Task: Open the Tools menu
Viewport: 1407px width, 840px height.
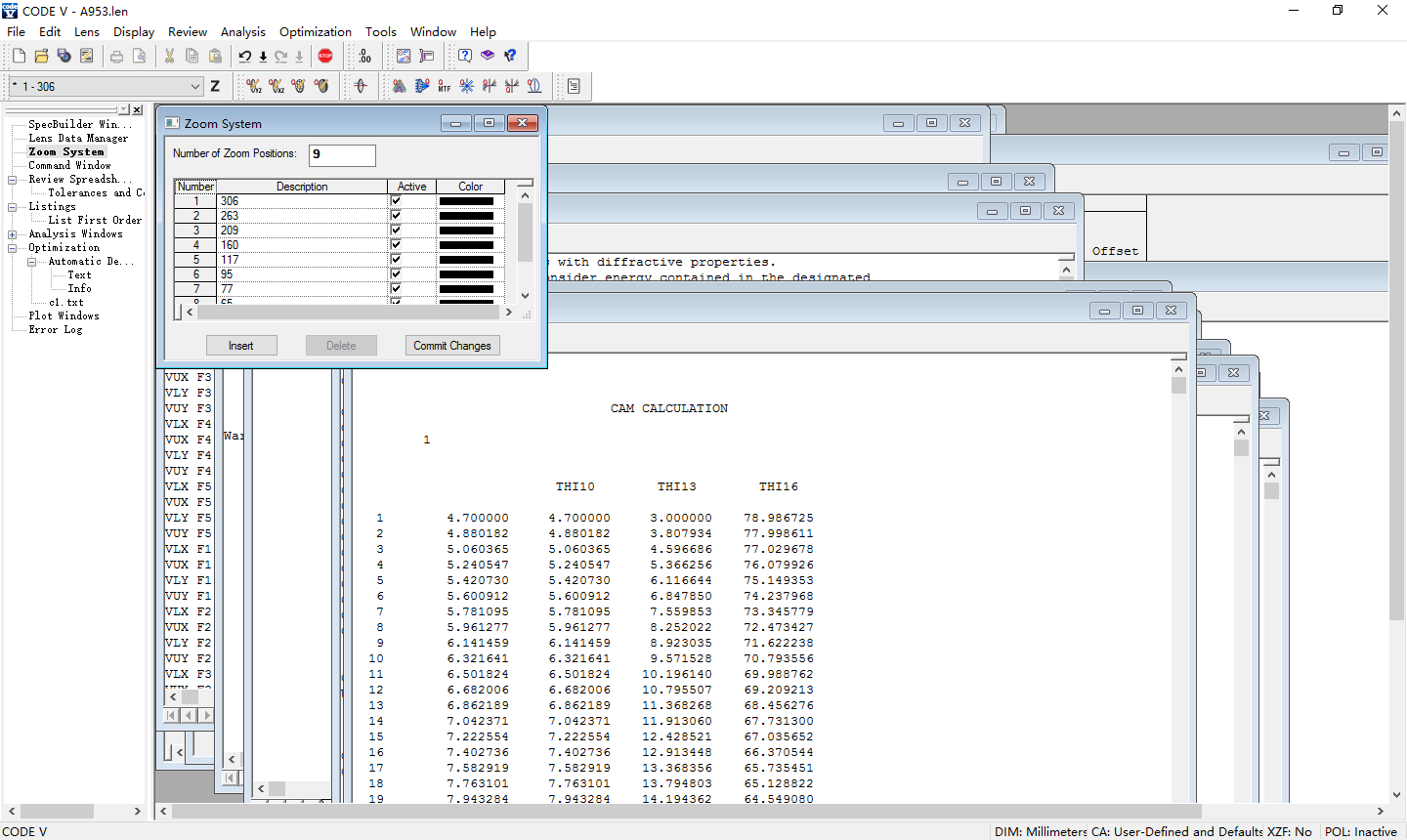Action: coord(381,31)
